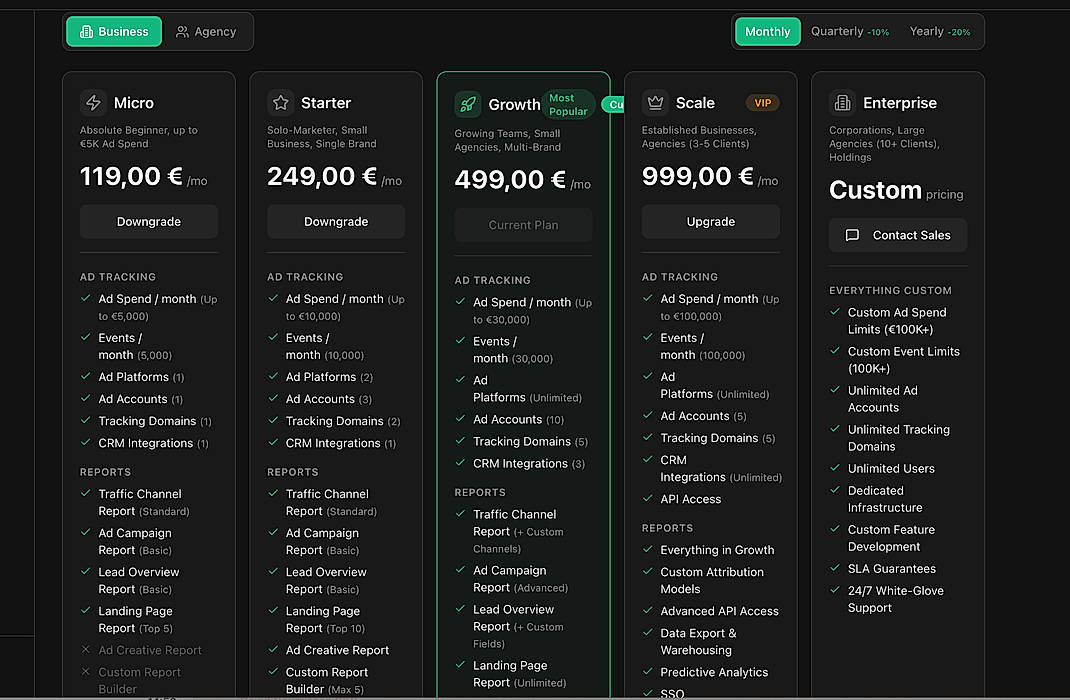Image resolution: width=1070 pixels, height=700 pixels.
Task: Click the Starter plan star icon
Action: [280, 103]
